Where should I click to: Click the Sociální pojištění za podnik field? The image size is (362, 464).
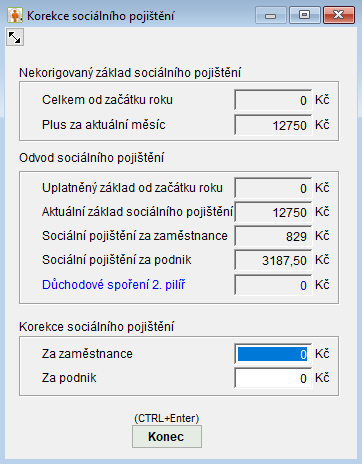click(273, 260)
